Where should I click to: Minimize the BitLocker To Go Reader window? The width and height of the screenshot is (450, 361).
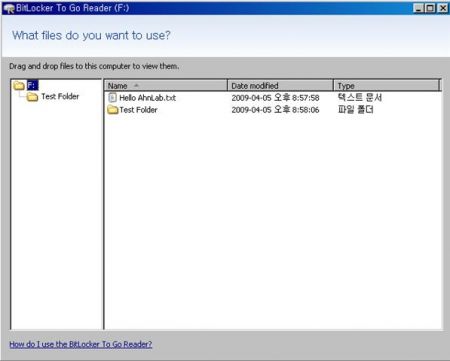(419, 8)
